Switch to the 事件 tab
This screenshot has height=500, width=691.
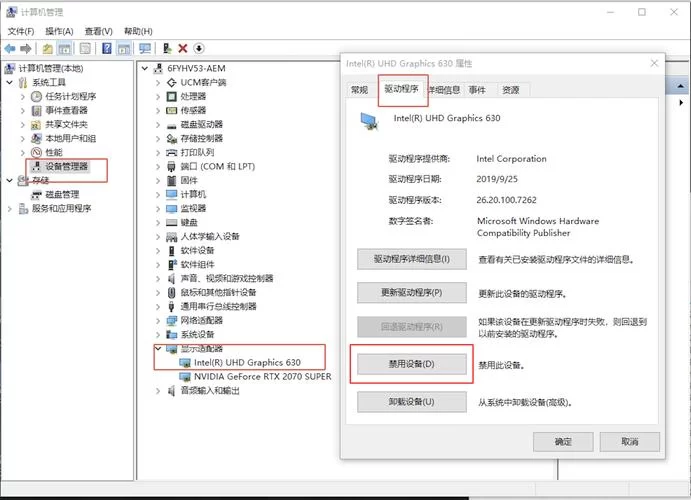coord(477,90)
